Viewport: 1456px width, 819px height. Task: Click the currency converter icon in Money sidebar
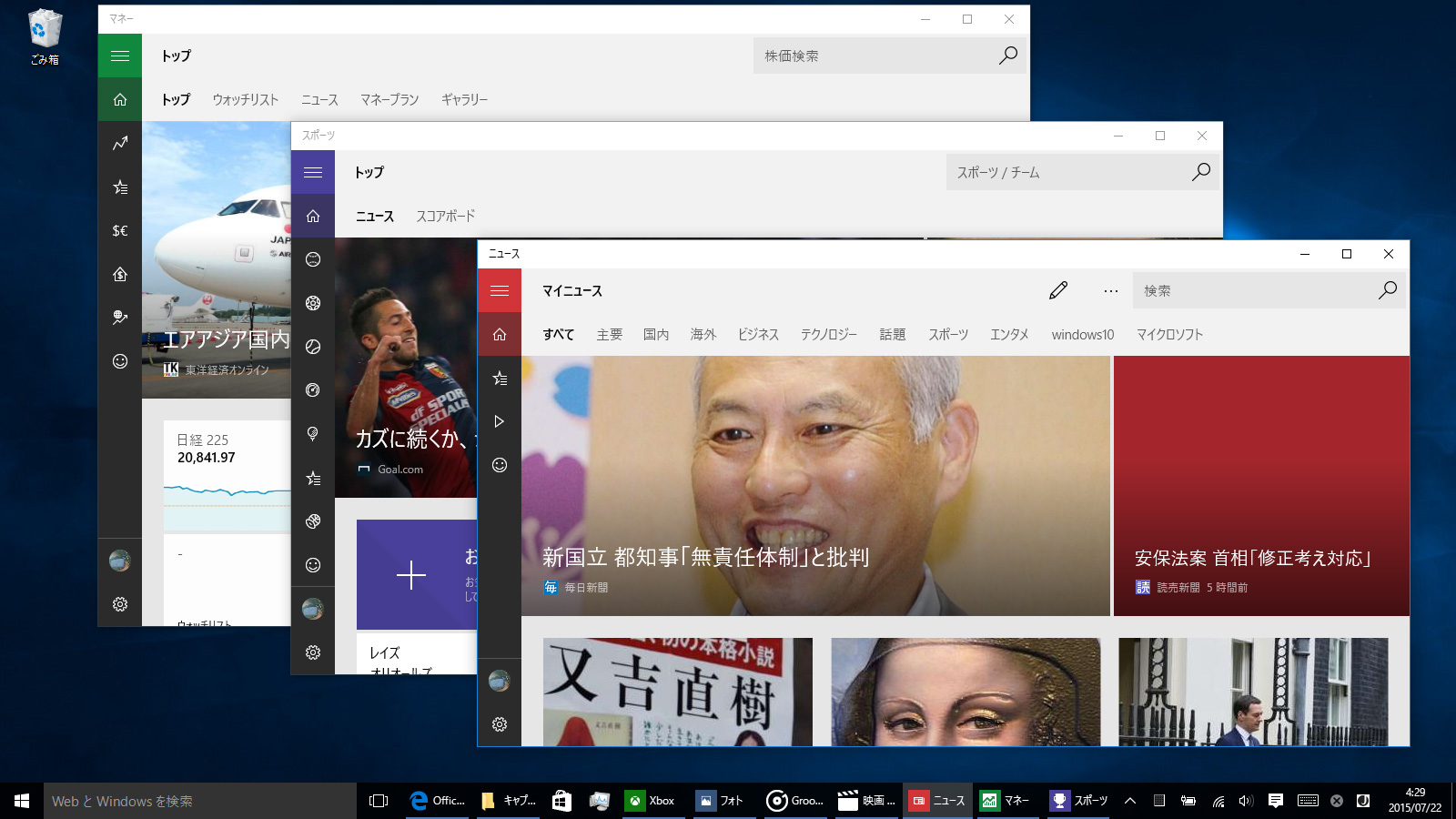pos(120,231)
